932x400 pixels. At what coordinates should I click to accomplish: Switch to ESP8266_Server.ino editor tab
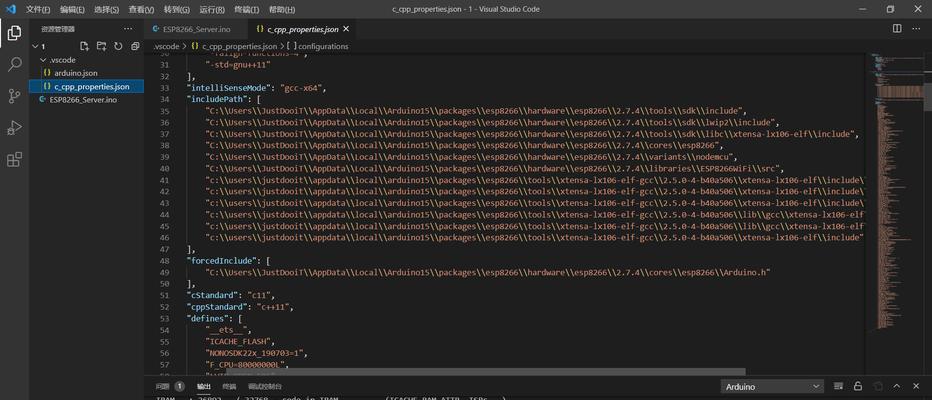pyautogui.click(x=196, y=29)
